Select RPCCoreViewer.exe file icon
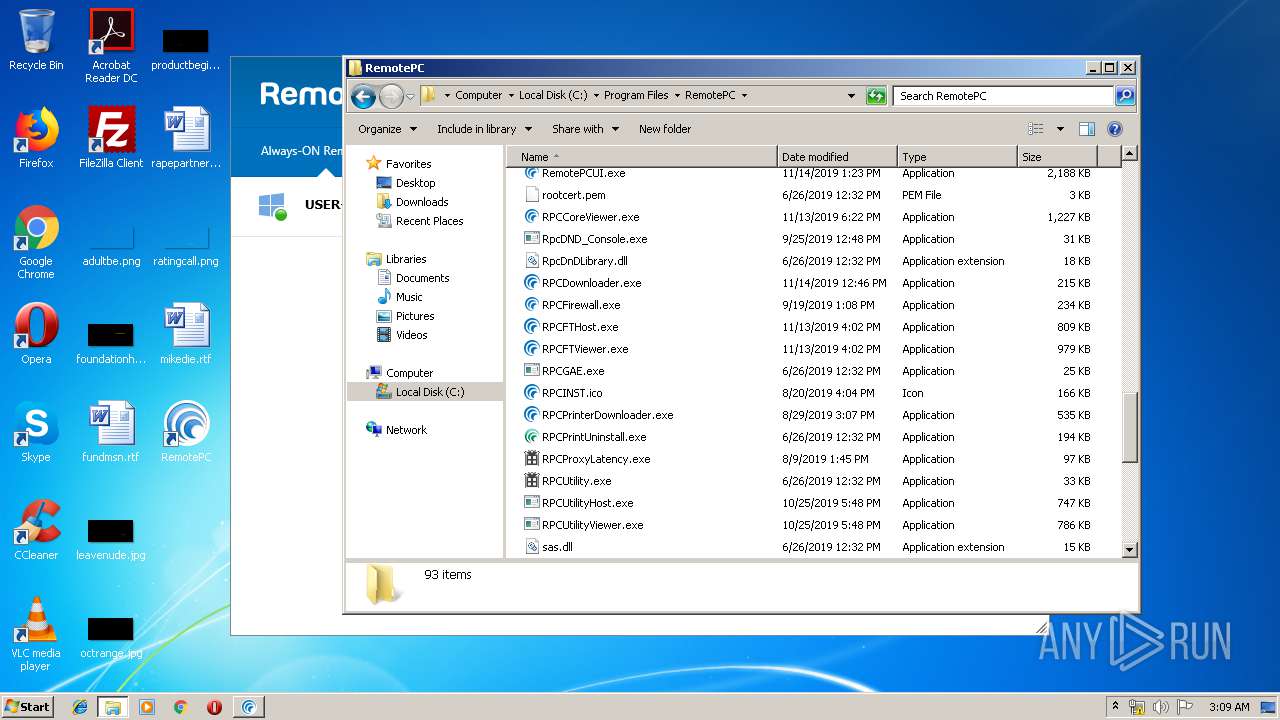 532,217
